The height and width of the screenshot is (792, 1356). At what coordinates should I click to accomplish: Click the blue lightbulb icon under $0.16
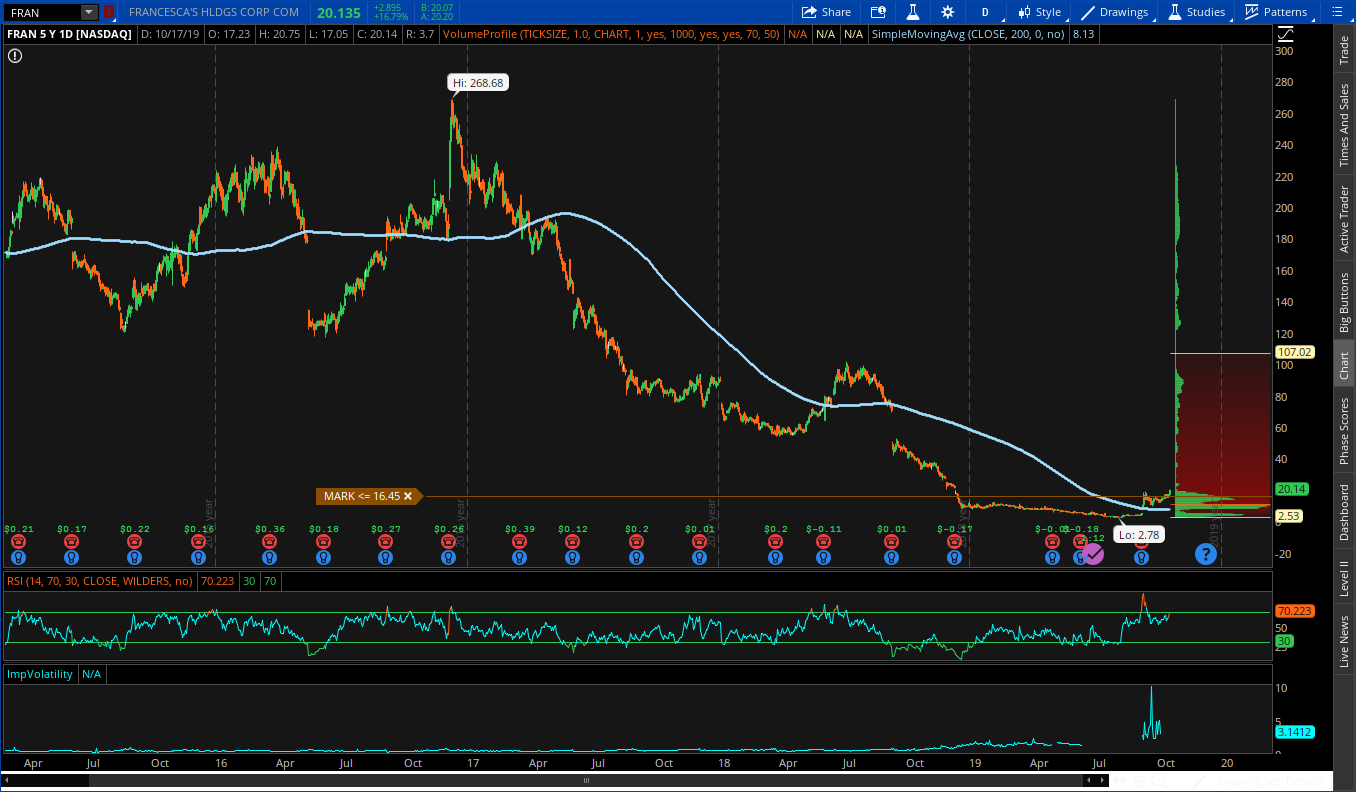click(x=198, y=557)
